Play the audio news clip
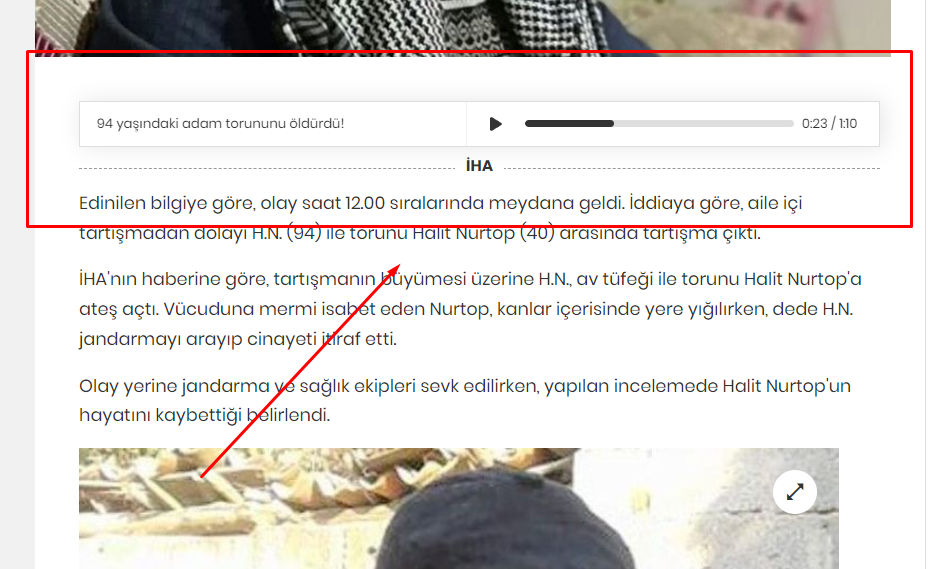The width and height of the screenshot is (930, 569). 496,124
